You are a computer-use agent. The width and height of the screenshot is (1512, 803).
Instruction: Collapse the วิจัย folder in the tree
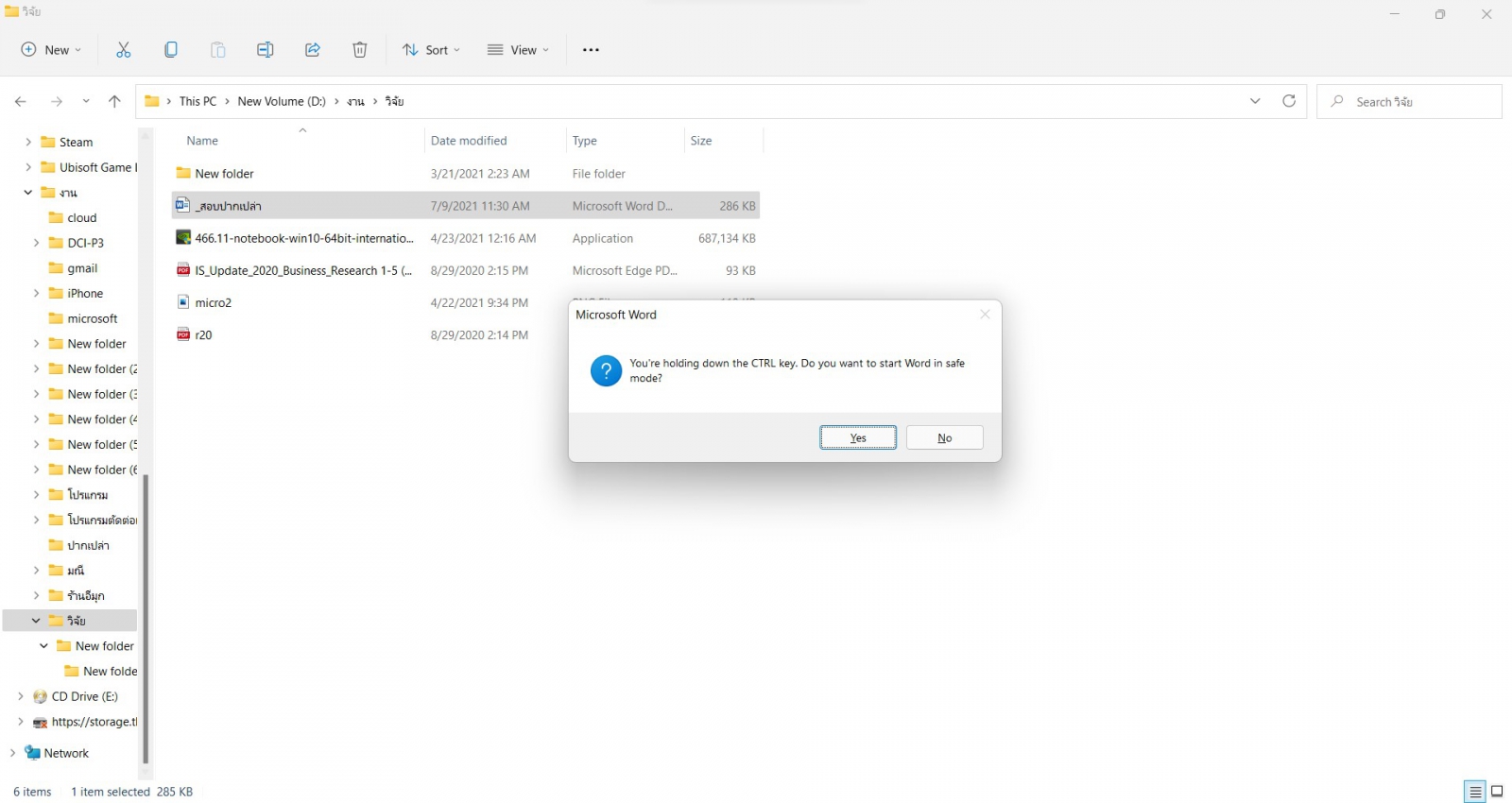pyautogui.click(x=36, y=621)
